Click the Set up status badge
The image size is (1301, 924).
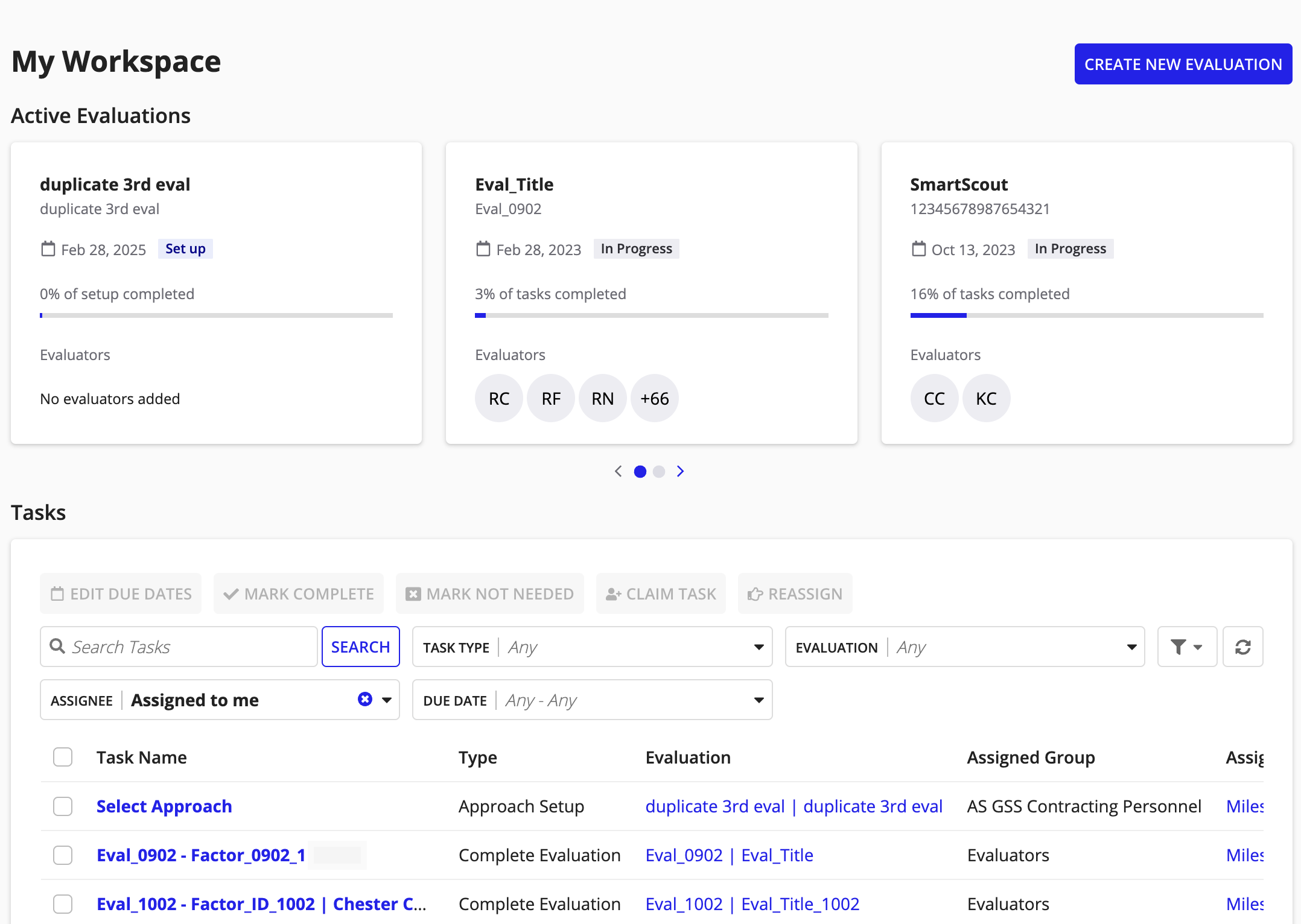(185, 248)
